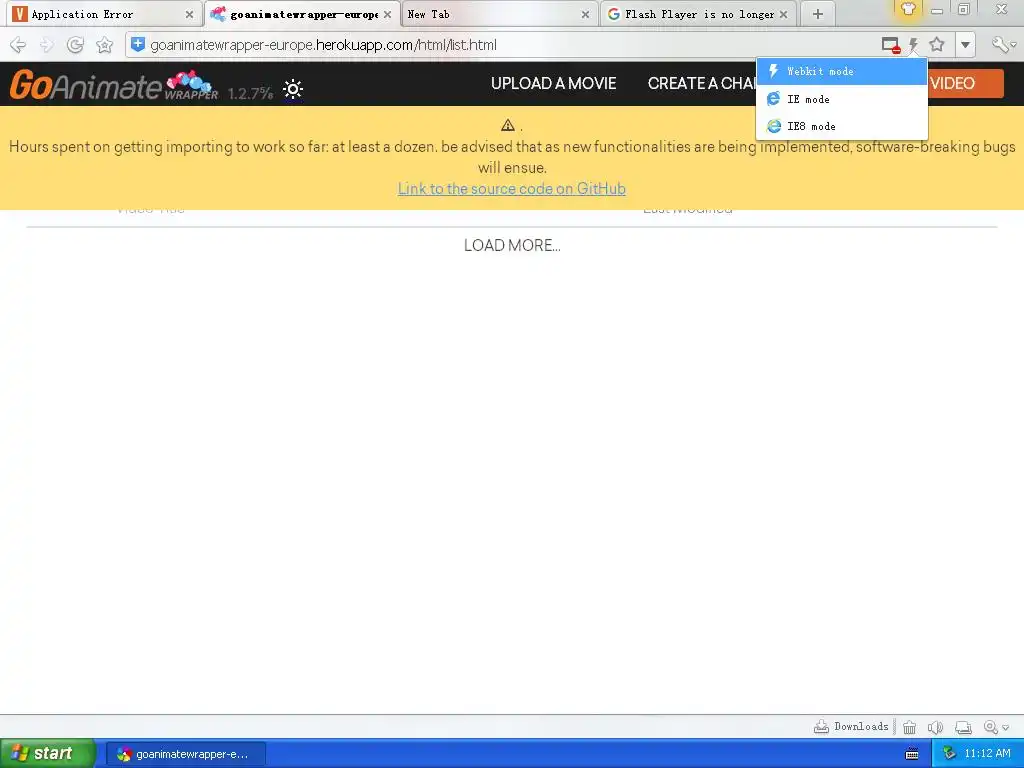Open a new tab with plus button

click(x=818, y=14)
